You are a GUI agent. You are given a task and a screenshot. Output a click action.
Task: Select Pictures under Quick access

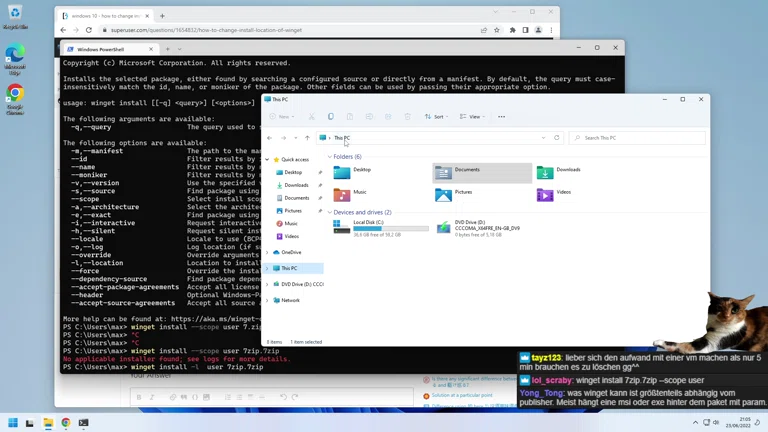[293, 211]
